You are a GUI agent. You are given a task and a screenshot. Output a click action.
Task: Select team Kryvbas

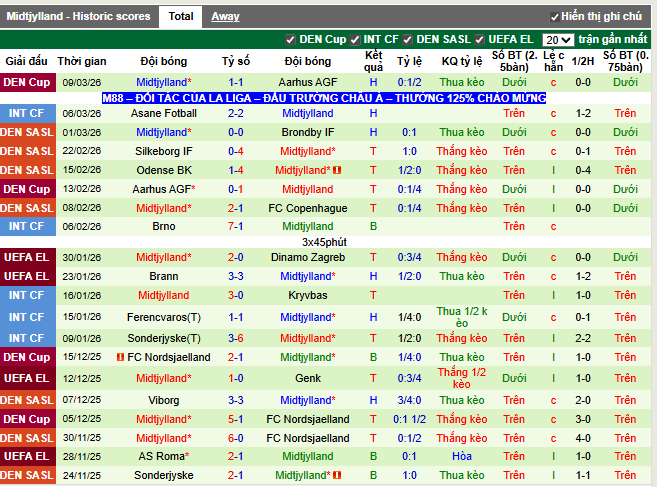[x=308, y=295]
